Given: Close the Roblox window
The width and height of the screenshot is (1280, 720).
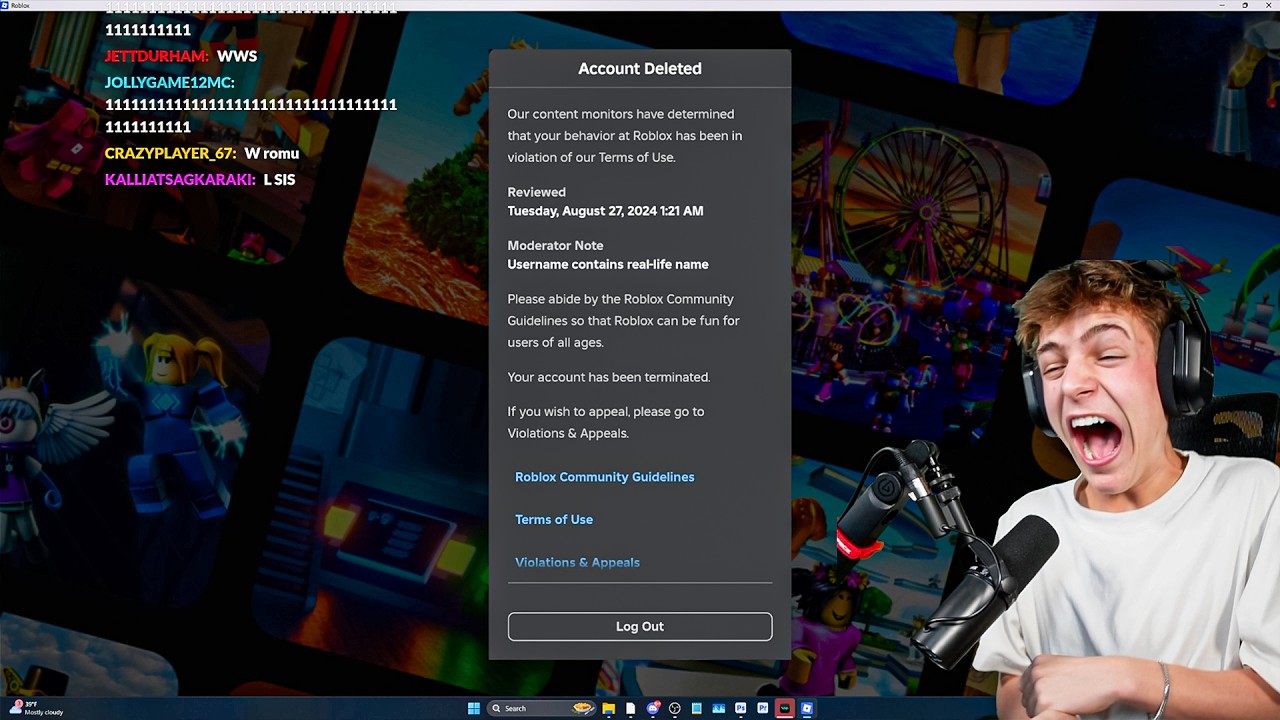Looking at the screenshot, I should click(x=1268, y=5).
